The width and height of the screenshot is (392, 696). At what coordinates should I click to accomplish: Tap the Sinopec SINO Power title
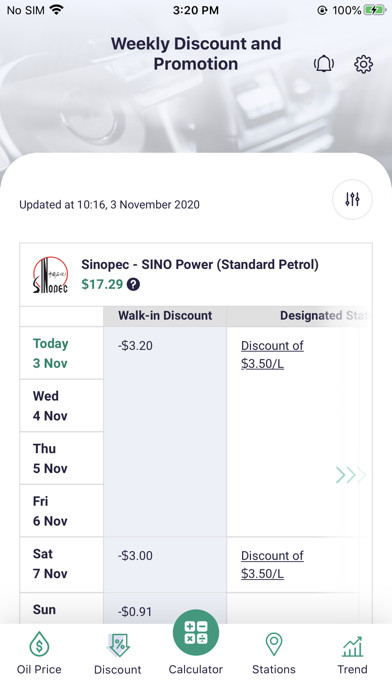pos(200,265)
